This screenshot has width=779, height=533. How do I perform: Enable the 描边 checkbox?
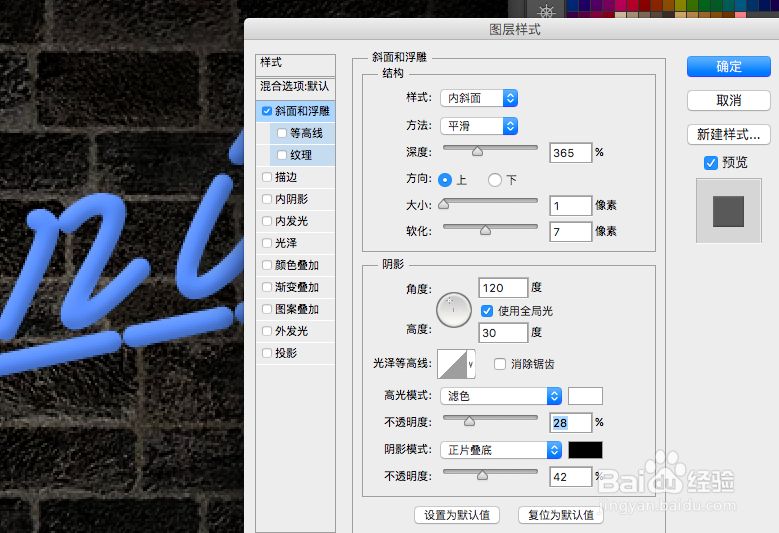click(x=267, y=177)
